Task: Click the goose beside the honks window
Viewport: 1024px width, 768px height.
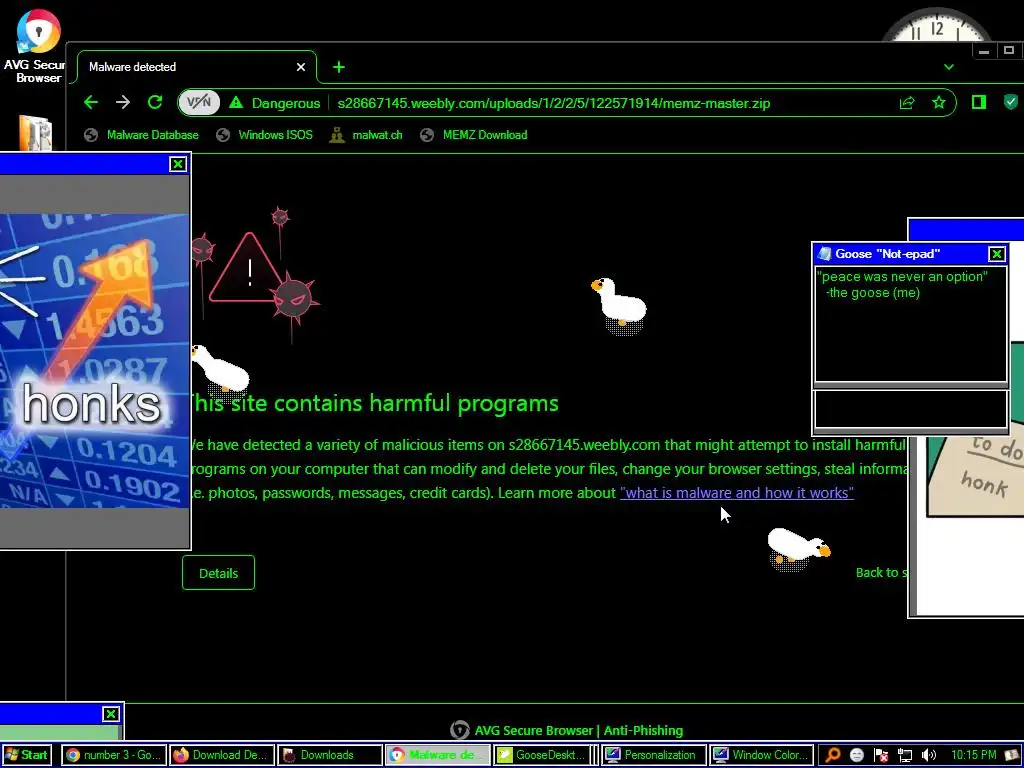Action: click(x=220, y=370)
